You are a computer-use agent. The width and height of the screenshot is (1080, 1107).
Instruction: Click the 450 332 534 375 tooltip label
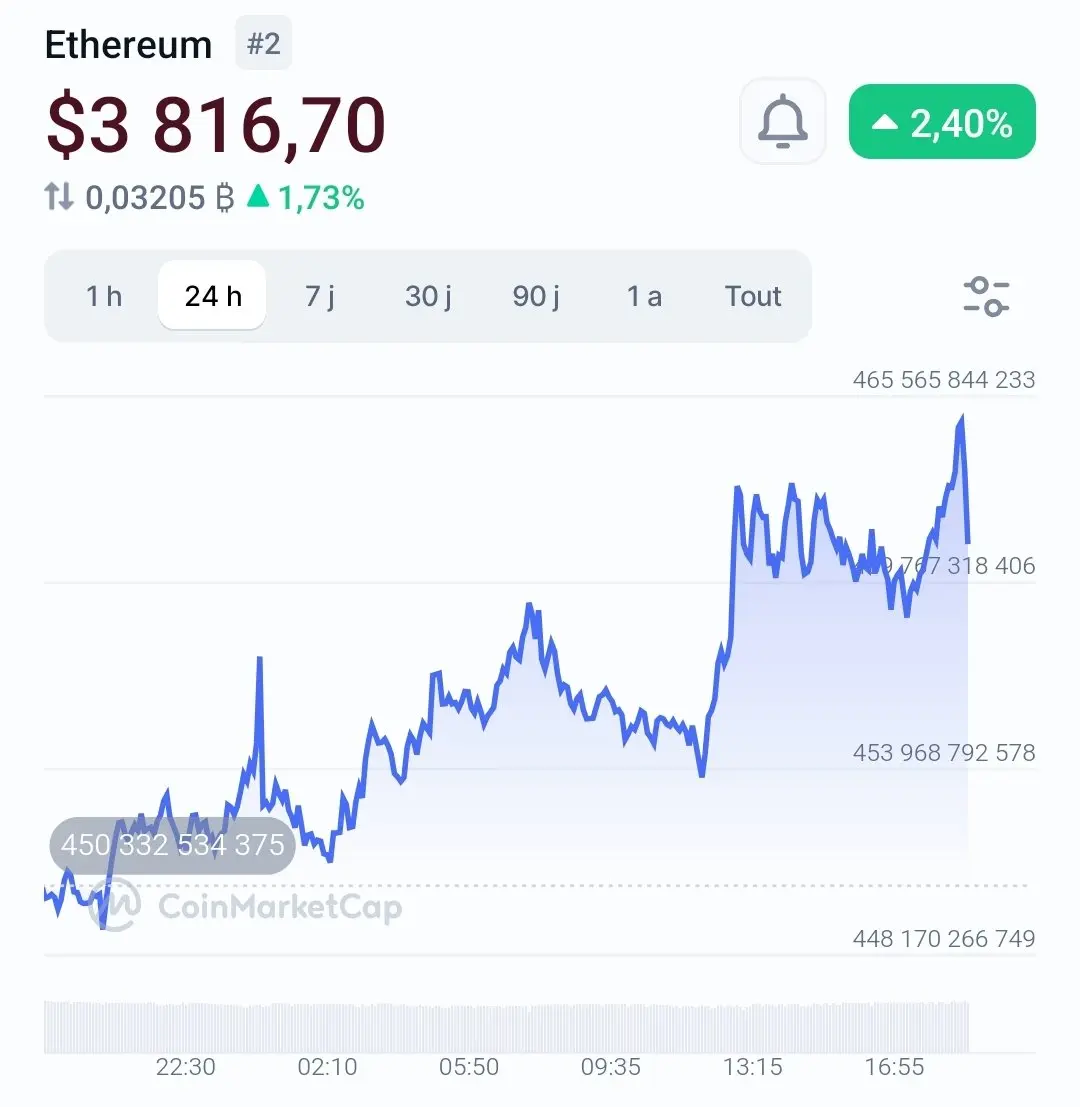coord(172,845)
